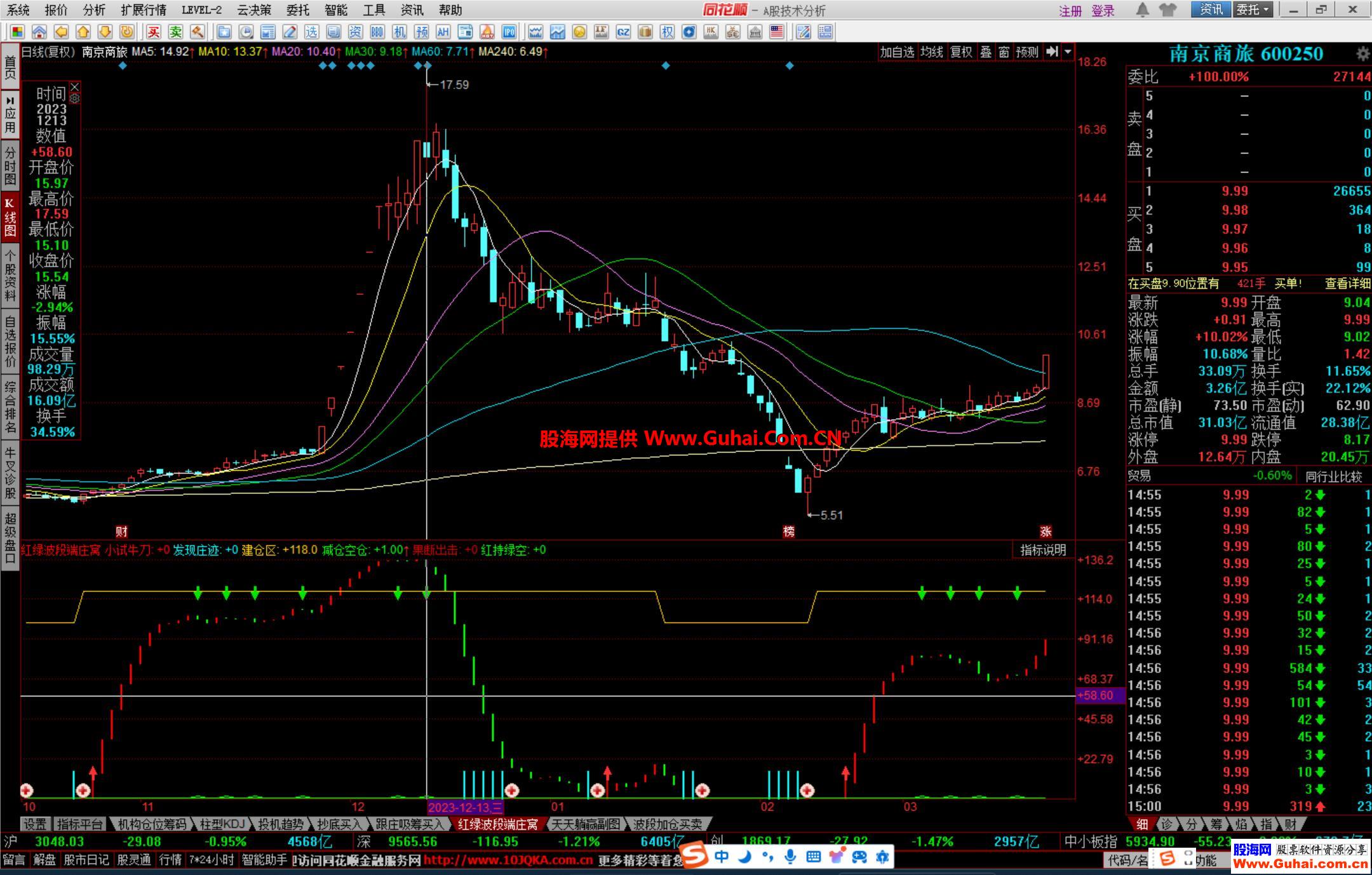Open the 云决策 menu
The width and height of the screenshot is (1372, 875).
click(254, 10)
